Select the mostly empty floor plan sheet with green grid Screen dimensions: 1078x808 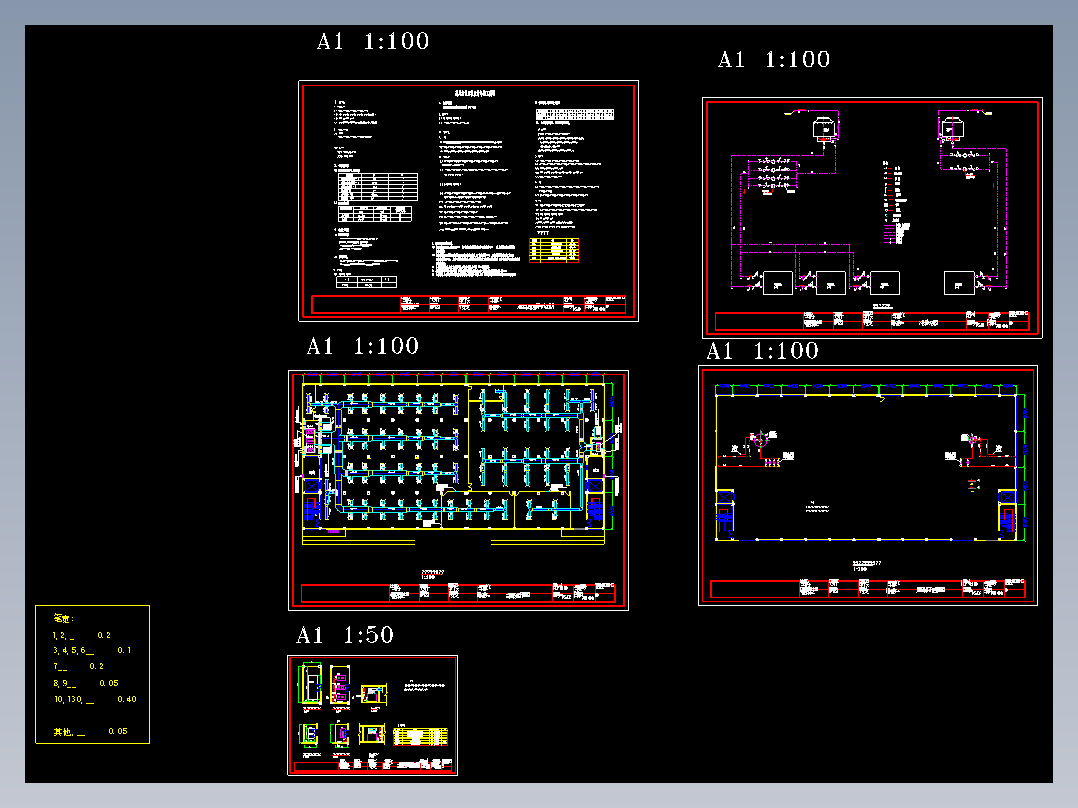coord(868,485)
